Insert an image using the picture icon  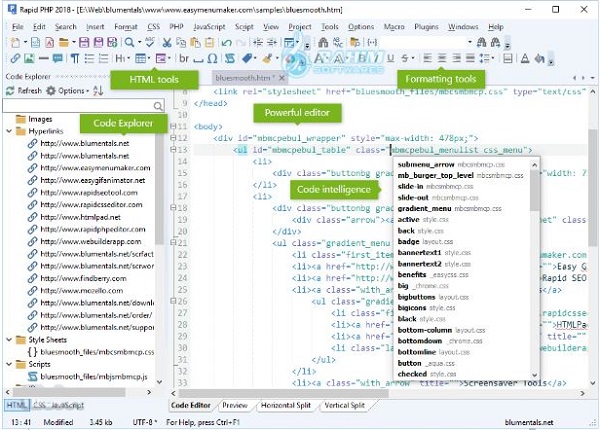(x=29, y=59)
